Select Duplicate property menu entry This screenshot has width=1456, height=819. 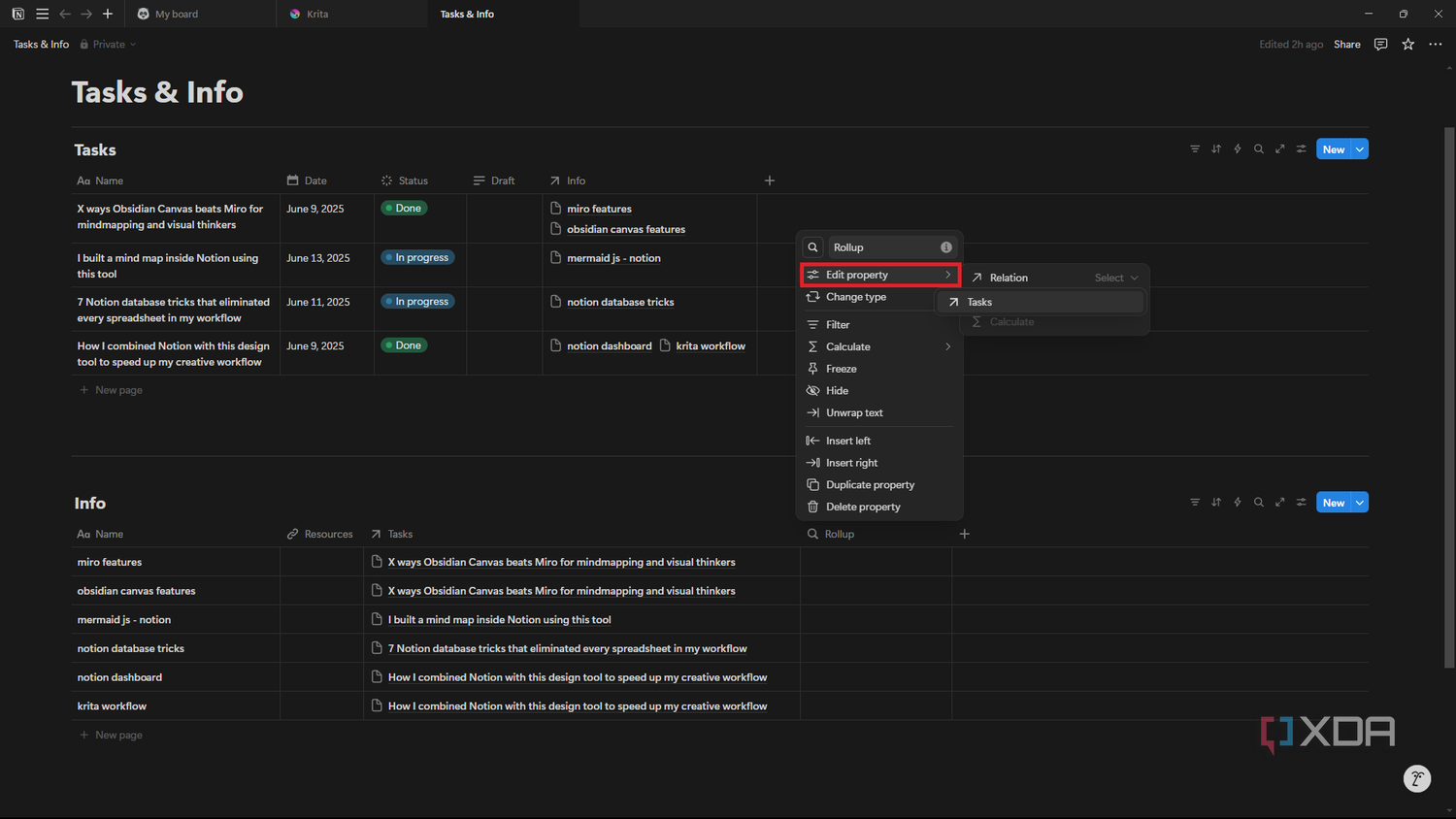tap(879, 485)
